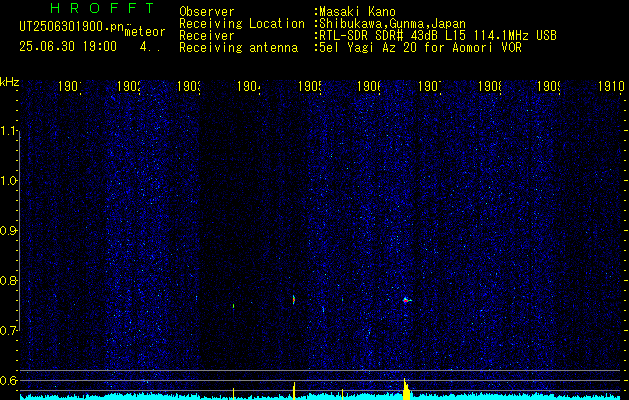Click the 0.9 frequency axis label

coord(8,231)
